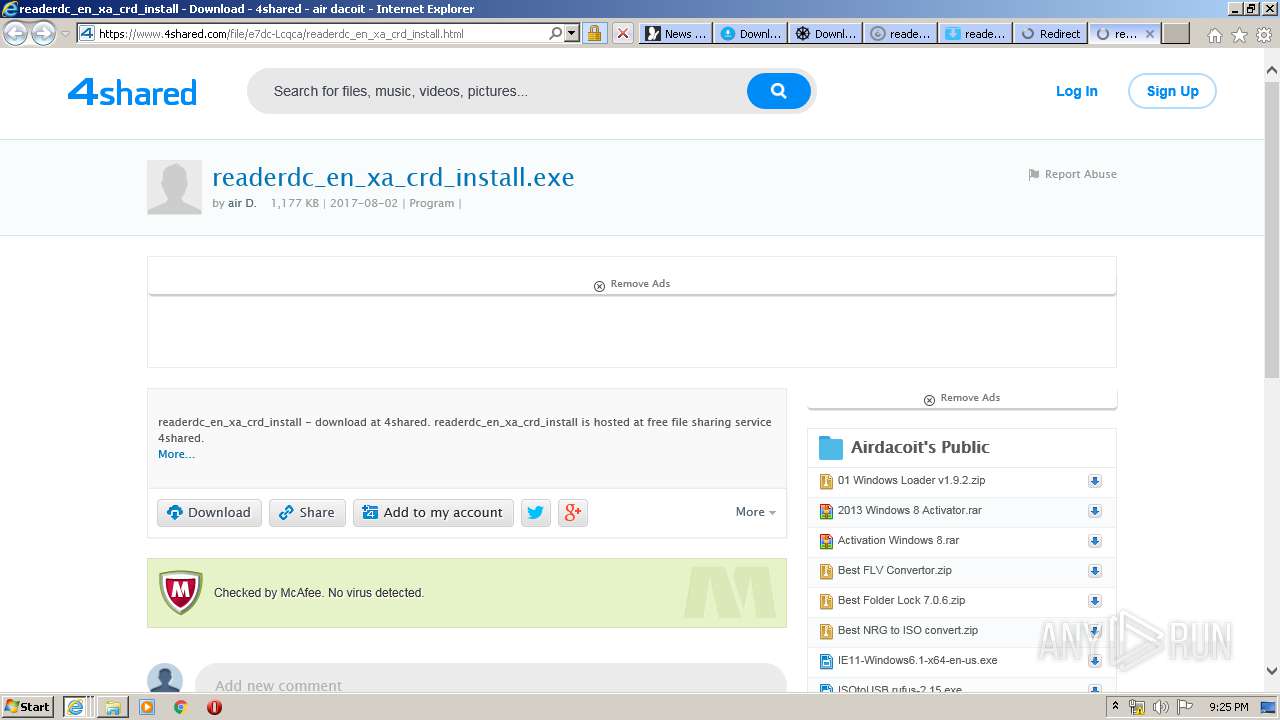
Task: Download 2013 Windows 8 Activator.rar via arrow icon
Action: pos(1095,511)
